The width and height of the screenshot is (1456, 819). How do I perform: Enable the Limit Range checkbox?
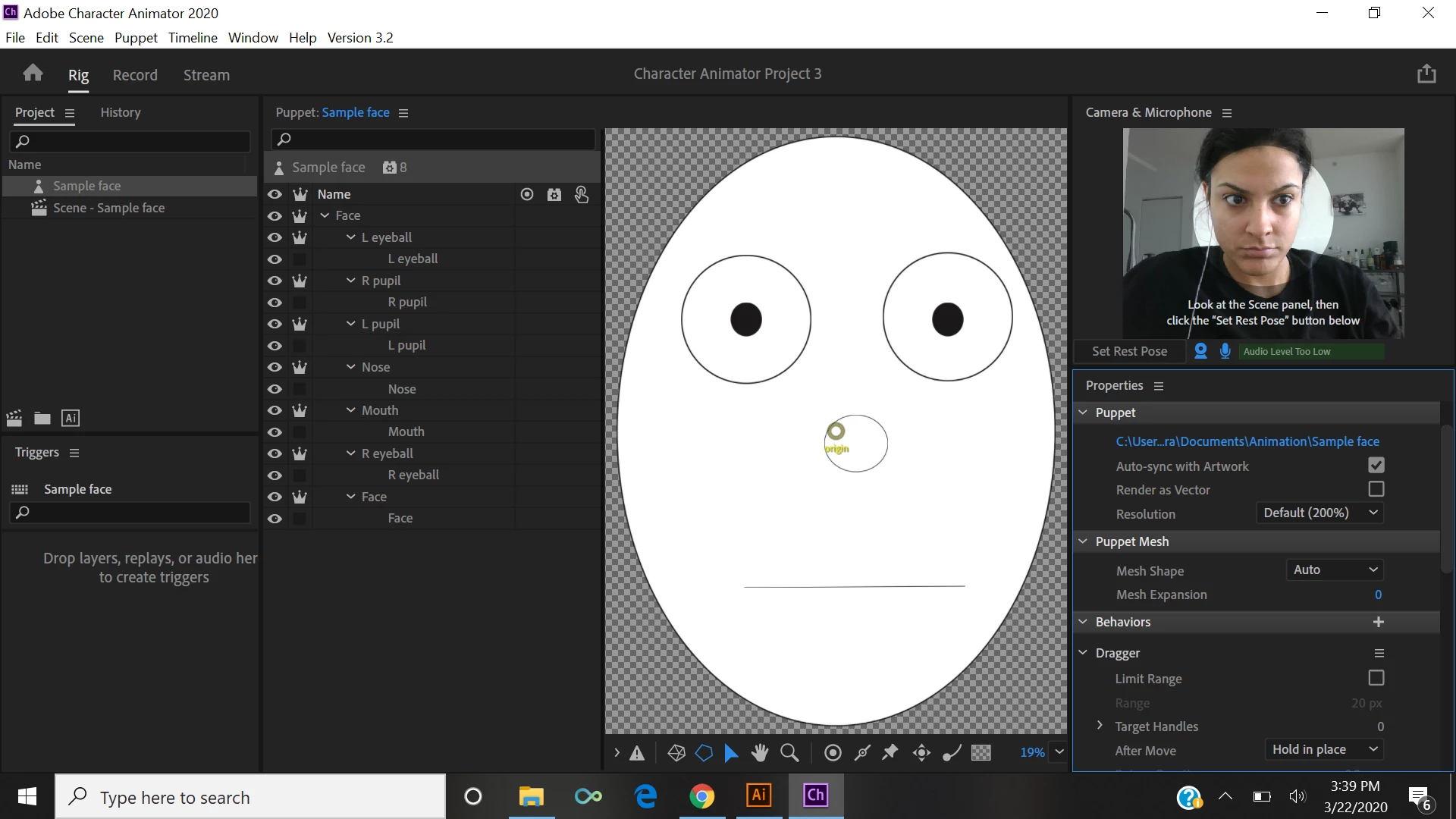point(1376,677)
